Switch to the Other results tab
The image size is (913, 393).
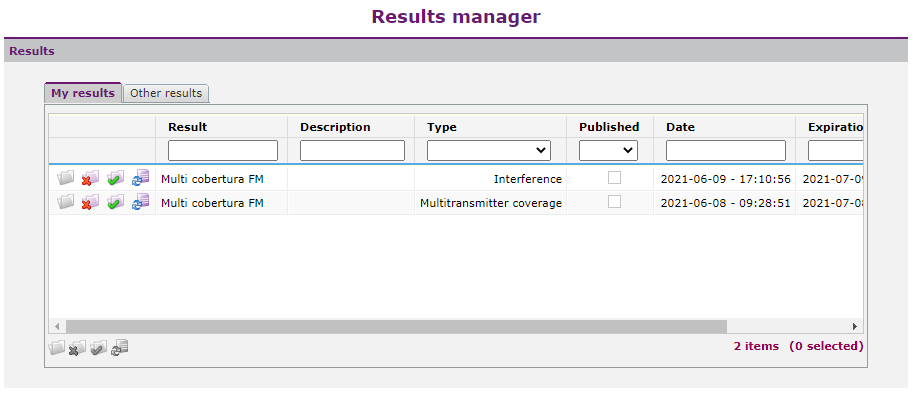(x=166, y=93)
